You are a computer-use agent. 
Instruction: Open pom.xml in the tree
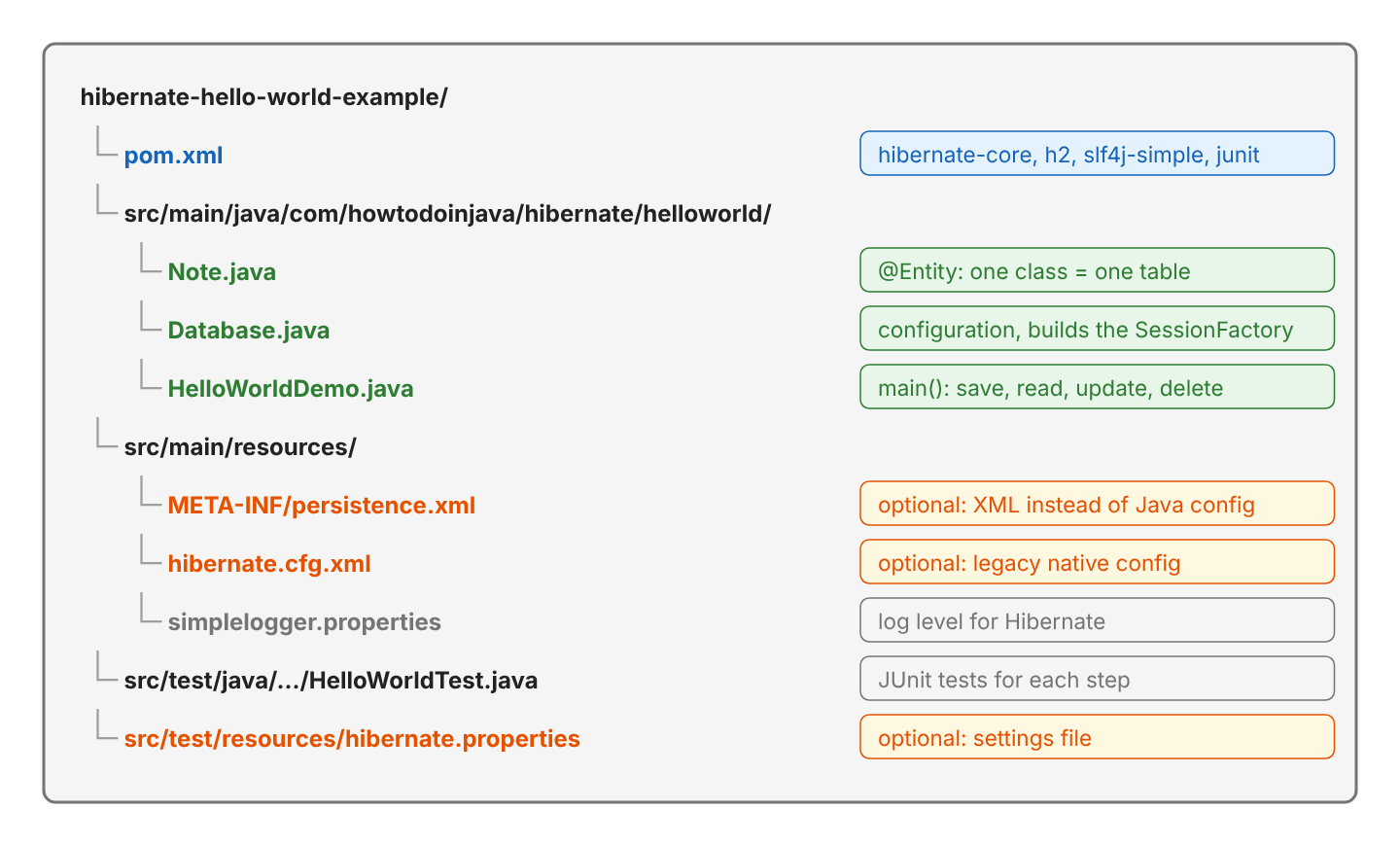[173, 156]
